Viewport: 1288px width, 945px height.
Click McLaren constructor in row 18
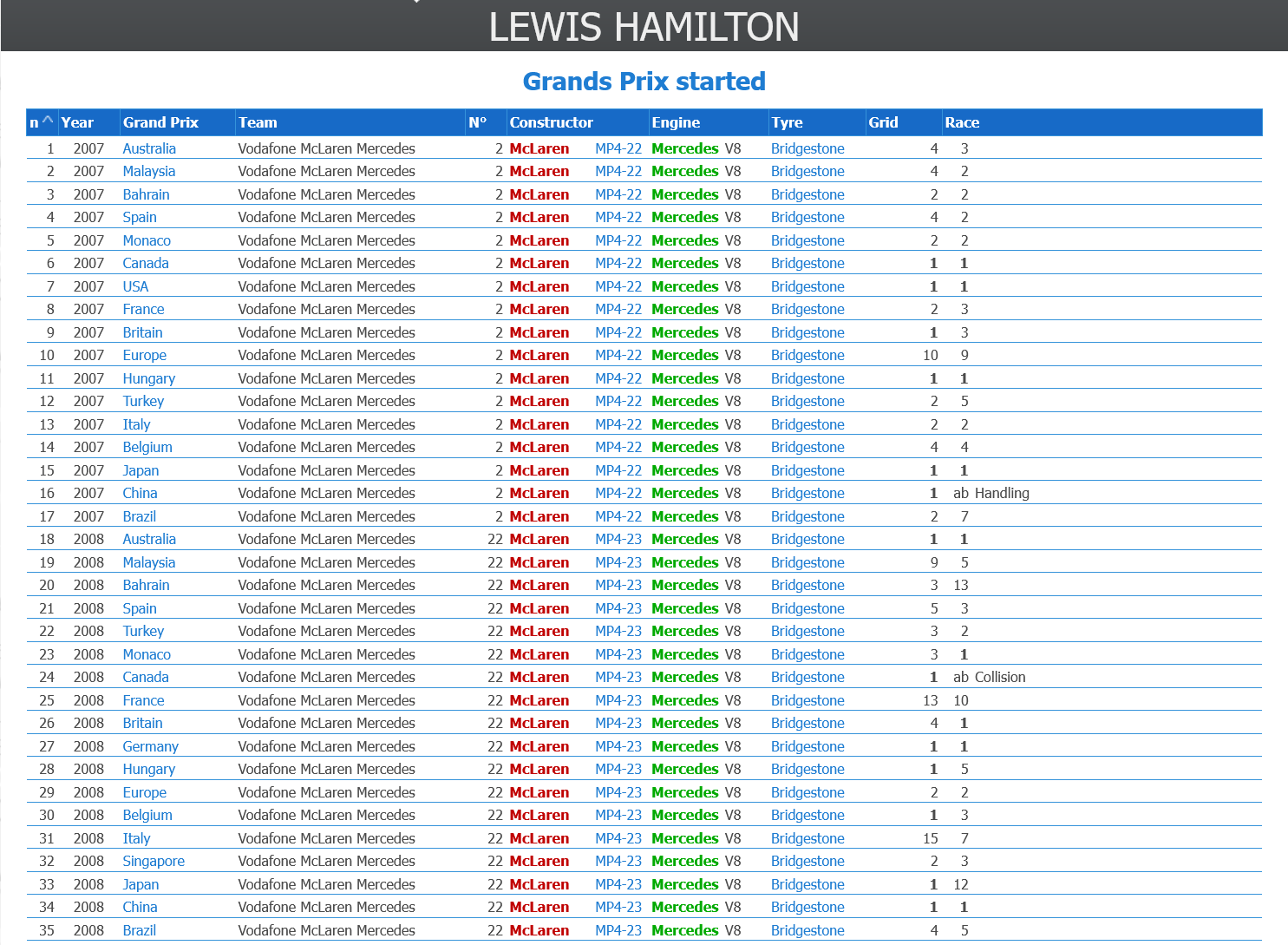click(539, 539)
